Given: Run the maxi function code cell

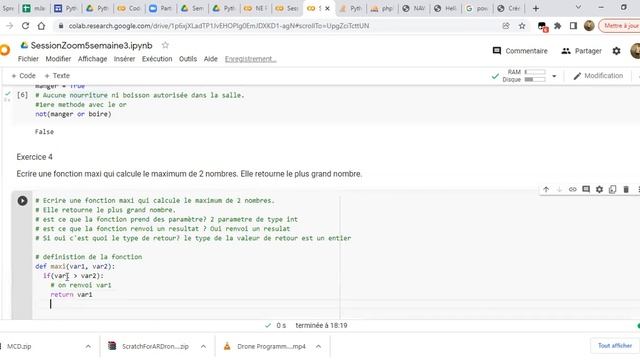Looking at the screenshot, I should [x=22, y=201].
